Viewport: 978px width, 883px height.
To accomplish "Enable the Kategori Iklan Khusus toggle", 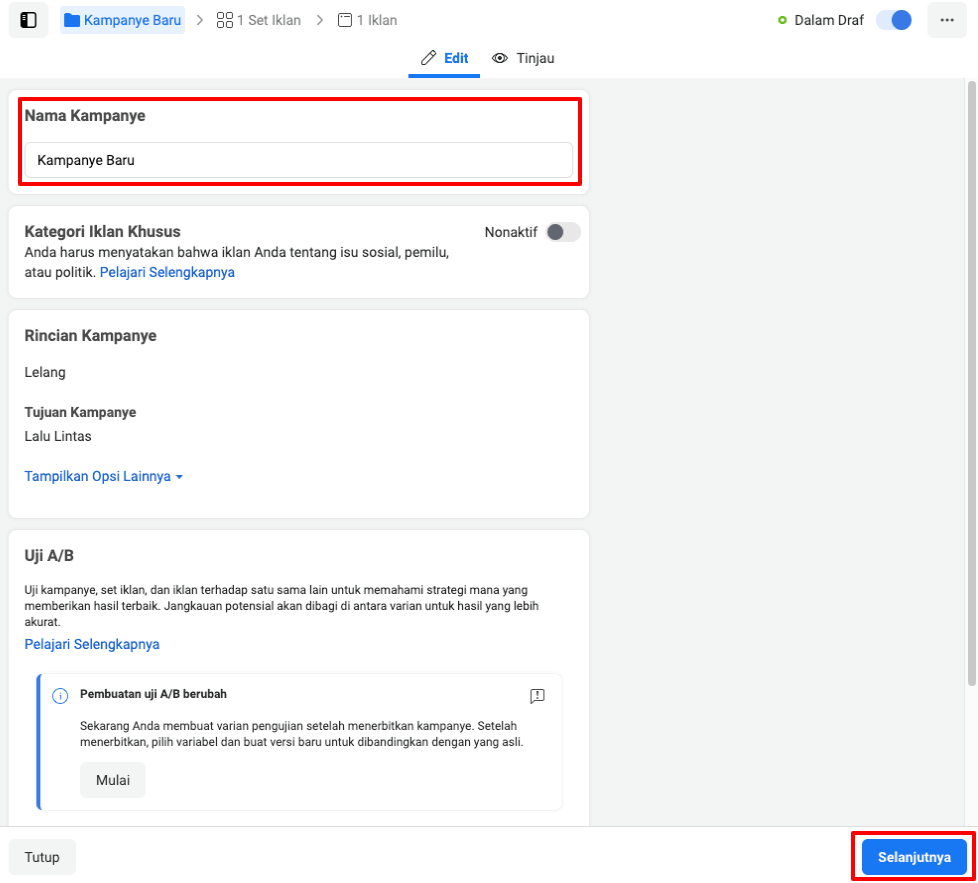I will [x=562, y=232].
